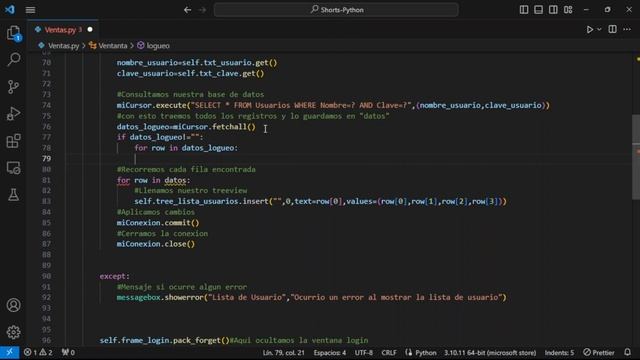Run the Python file with play button

tap(589, 29)
